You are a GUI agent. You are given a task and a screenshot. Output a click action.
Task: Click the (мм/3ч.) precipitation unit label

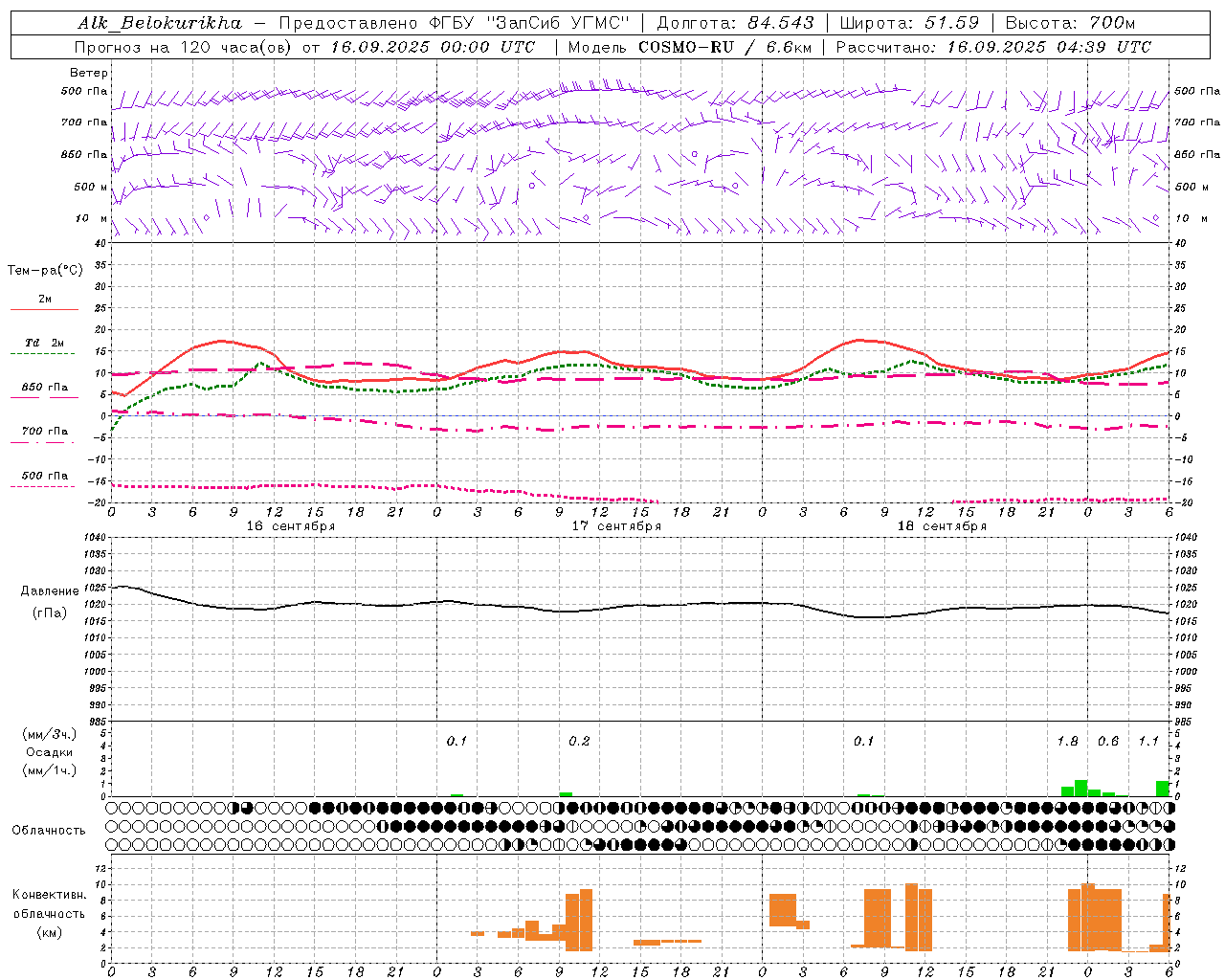[x=50, y=734]
